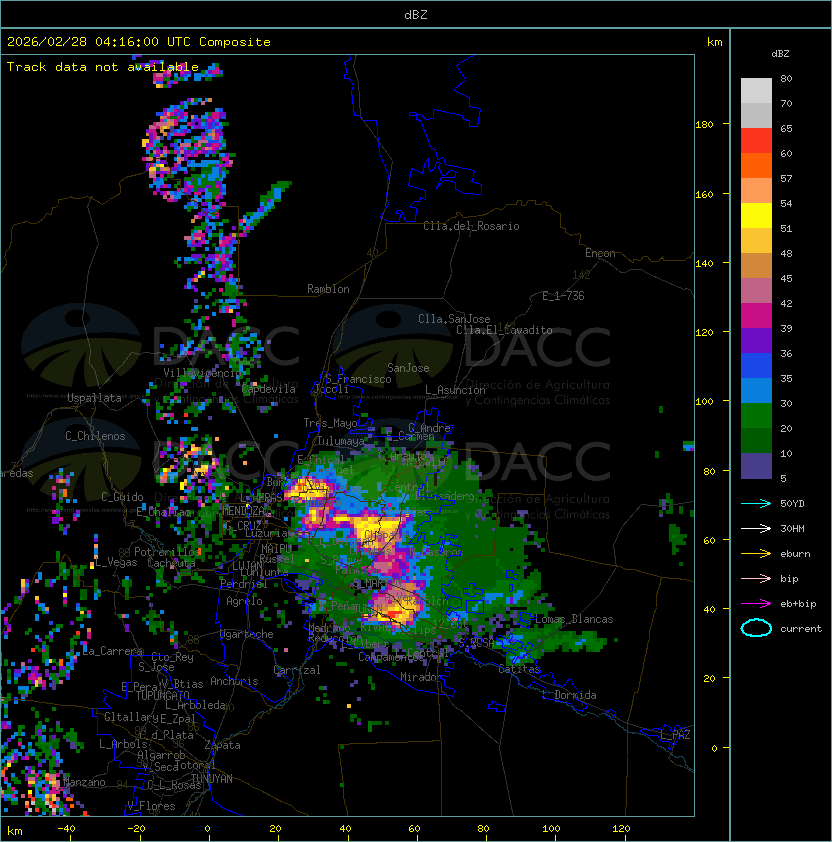Click the cyan 'current' ellipse legend icon
832x842 pixels.
756,628
